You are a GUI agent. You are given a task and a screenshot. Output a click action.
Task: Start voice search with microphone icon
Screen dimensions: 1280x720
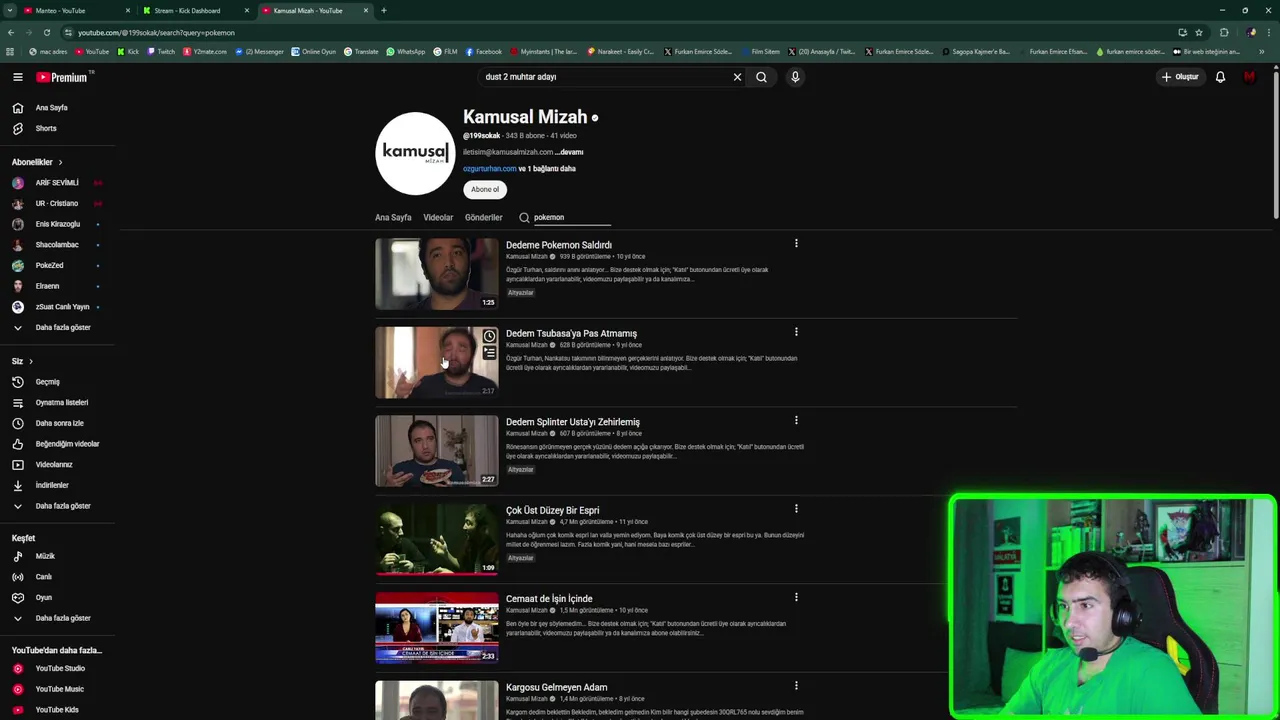point(795,77)
